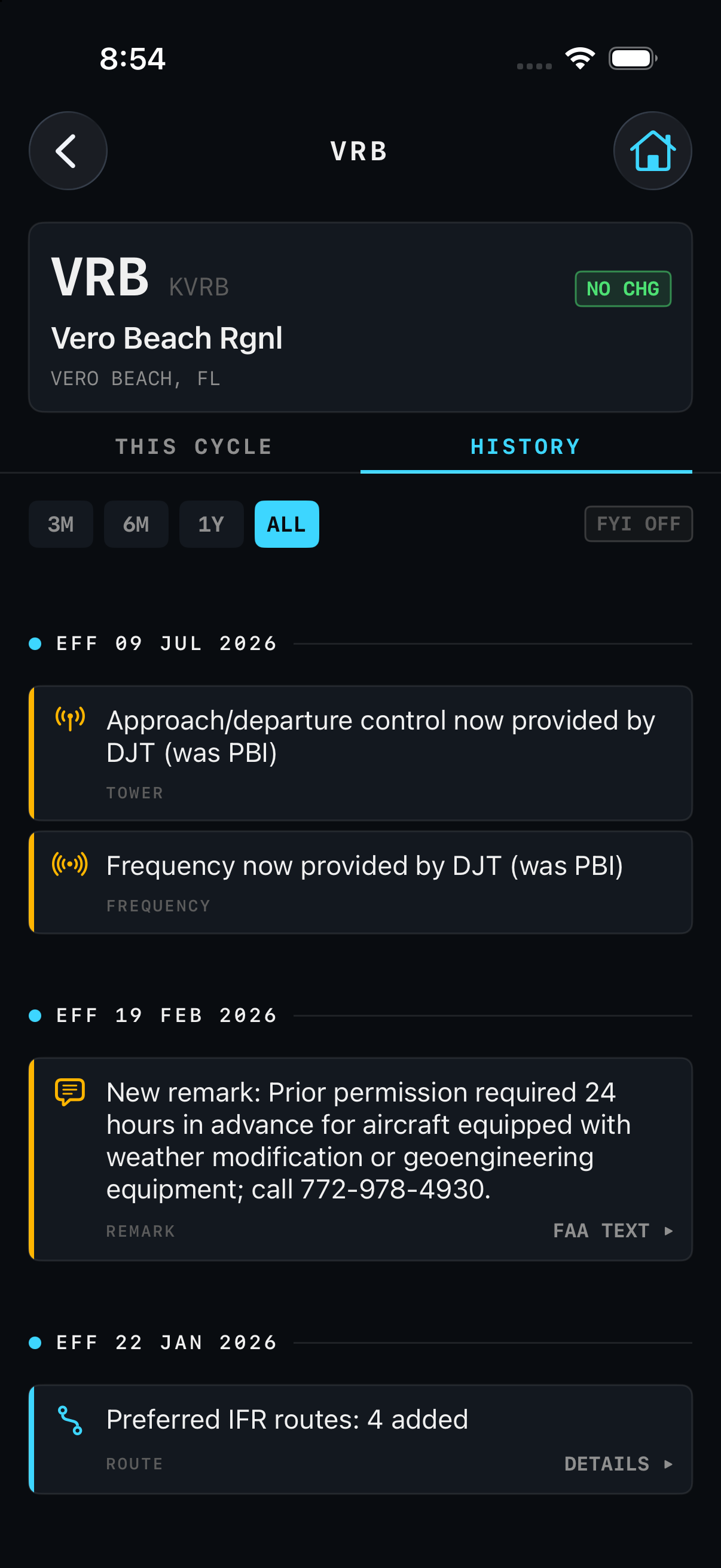
Task: Switch to the HISTORY tab
Action: pos(526,447)
